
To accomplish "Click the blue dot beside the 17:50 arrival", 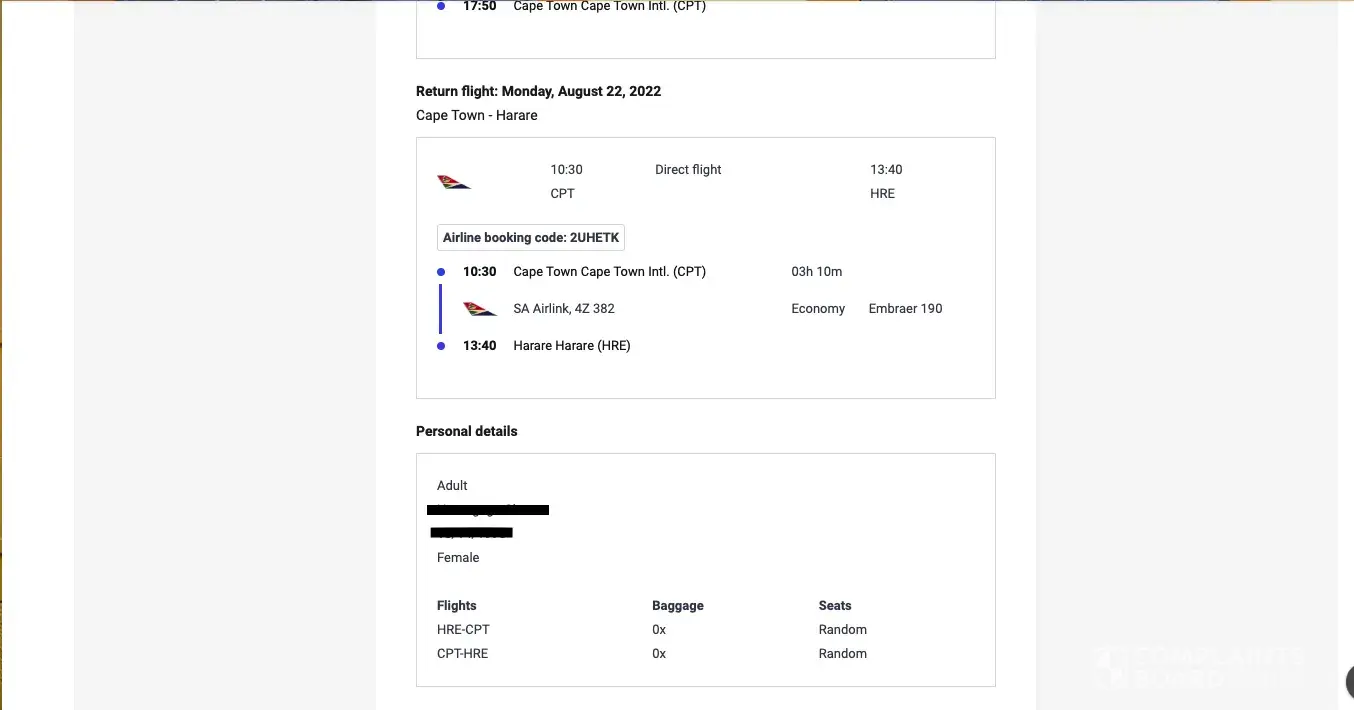I will (x=441, y=7).
